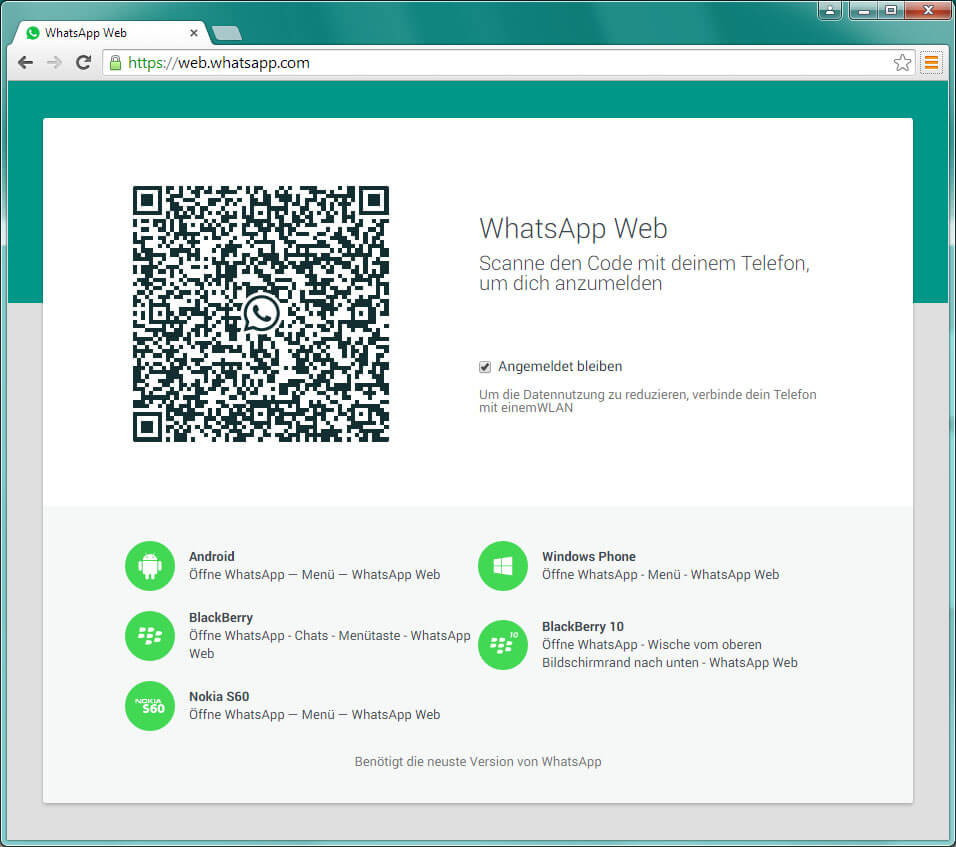This screenshot has width=956, height=847.
Task: Click the Android heading text
Action: click(x=212, y=556)
